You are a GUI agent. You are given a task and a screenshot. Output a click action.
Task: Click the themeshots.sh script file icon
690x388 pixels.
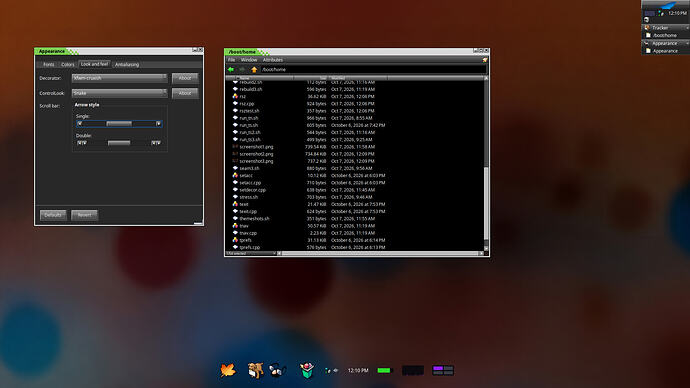(235, 219)
